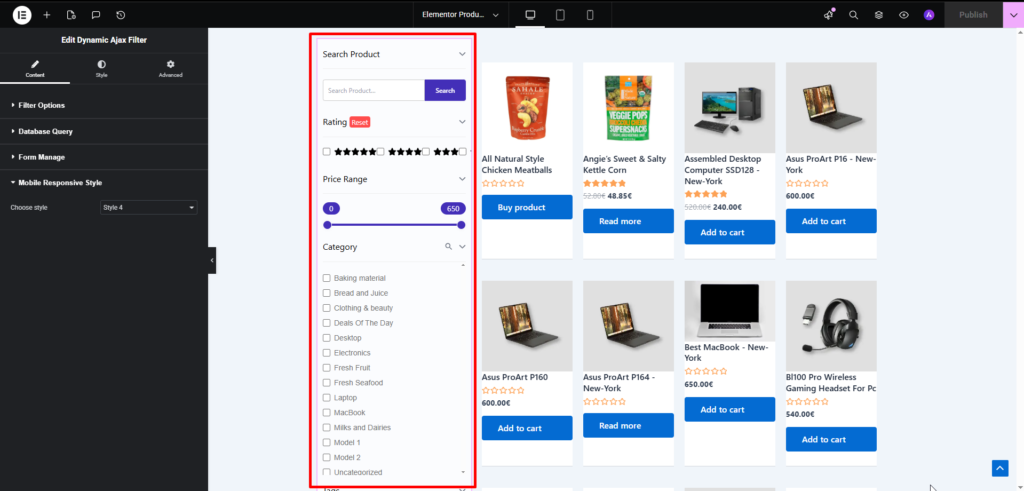Check the Baking material category

(327, 278)
